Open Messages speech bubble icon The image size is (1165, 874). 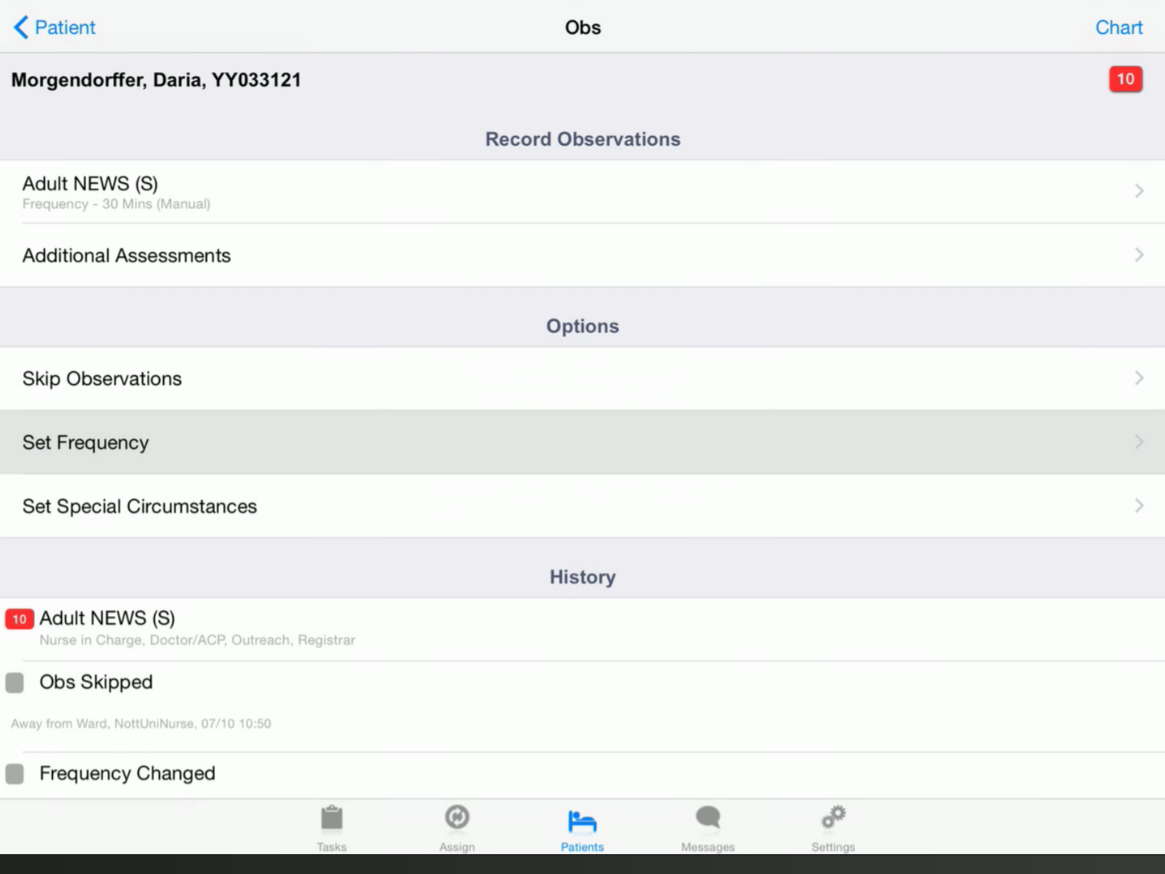tap(708, 819)
